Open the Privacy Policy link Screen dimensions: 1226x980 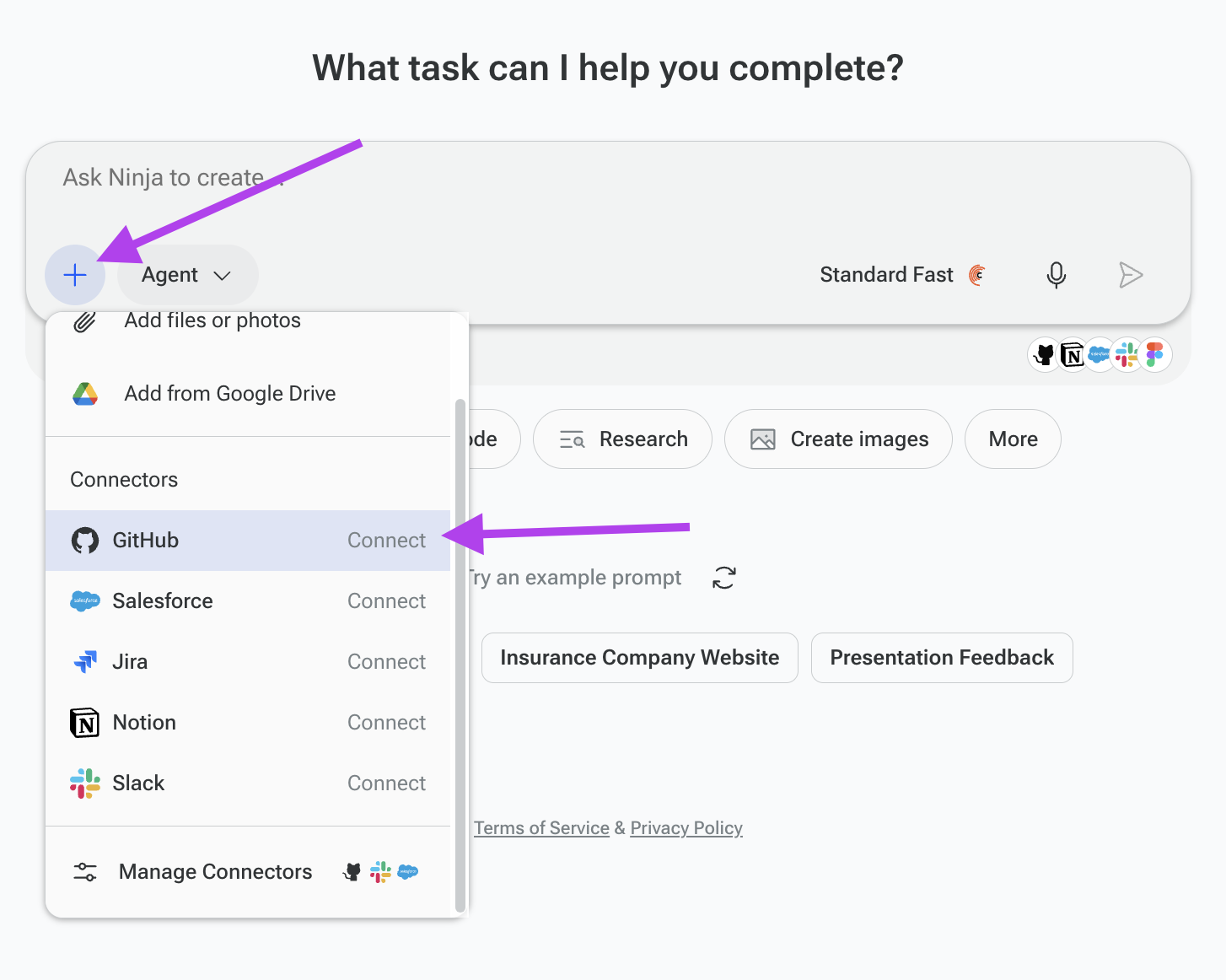point(686,828)
